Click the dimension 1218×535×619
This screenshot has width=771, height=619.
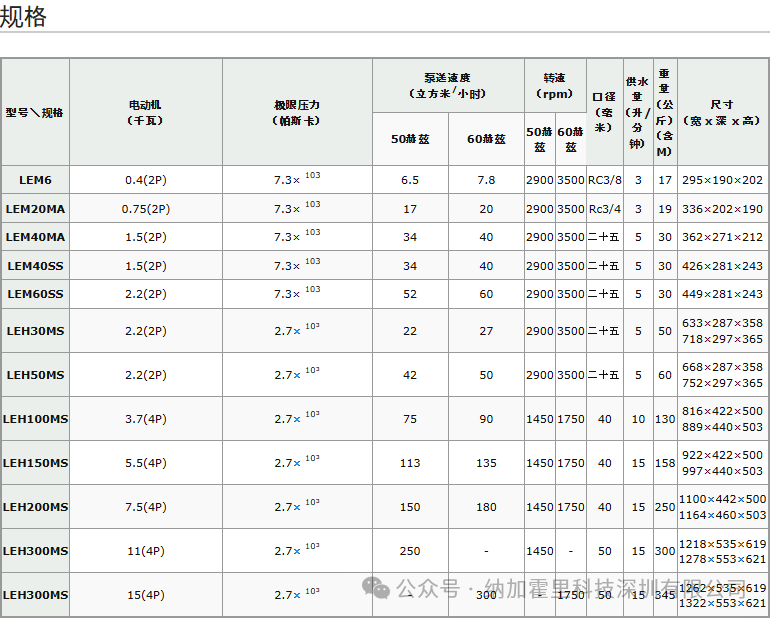click(x=722, y=544)
